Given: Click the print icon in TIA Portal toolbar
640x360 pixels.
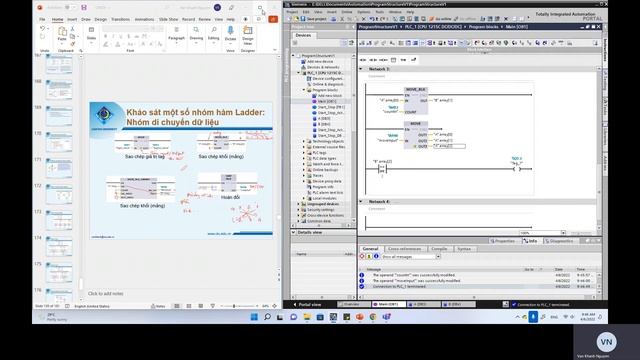Looking at the screenshot, I should click(x=333, y=19).
